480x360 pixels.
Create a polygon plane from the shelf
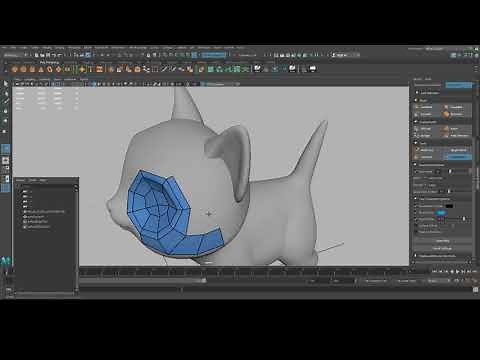coord(59,69)
